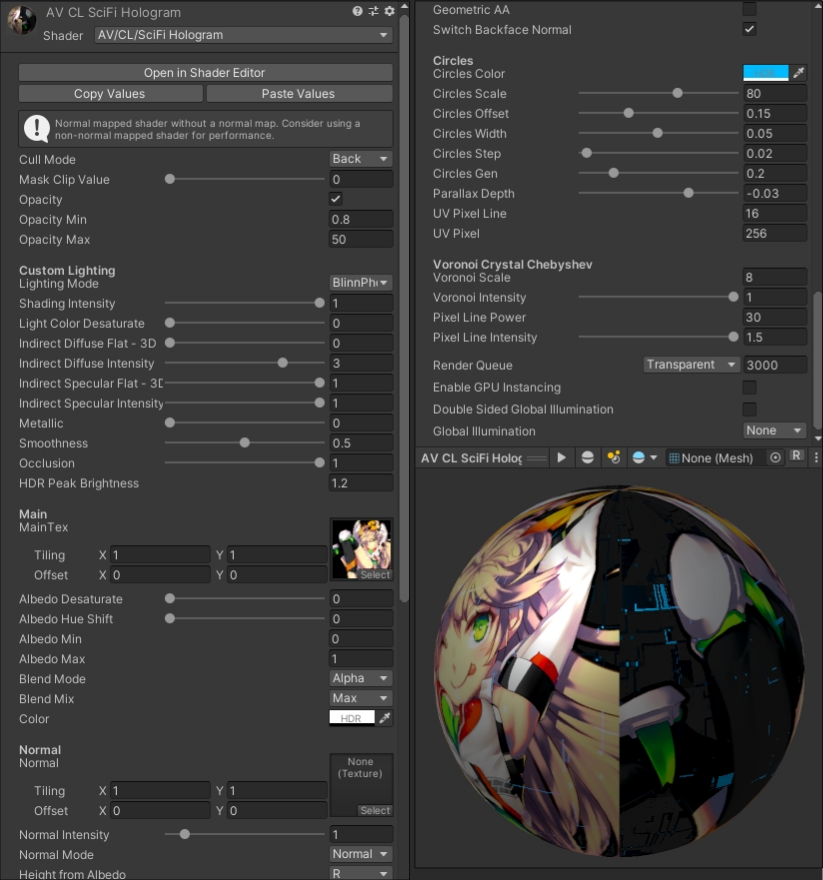Click the Copy Values button
823x880 pixels.
pyautogui.click(x=110, y=92)
